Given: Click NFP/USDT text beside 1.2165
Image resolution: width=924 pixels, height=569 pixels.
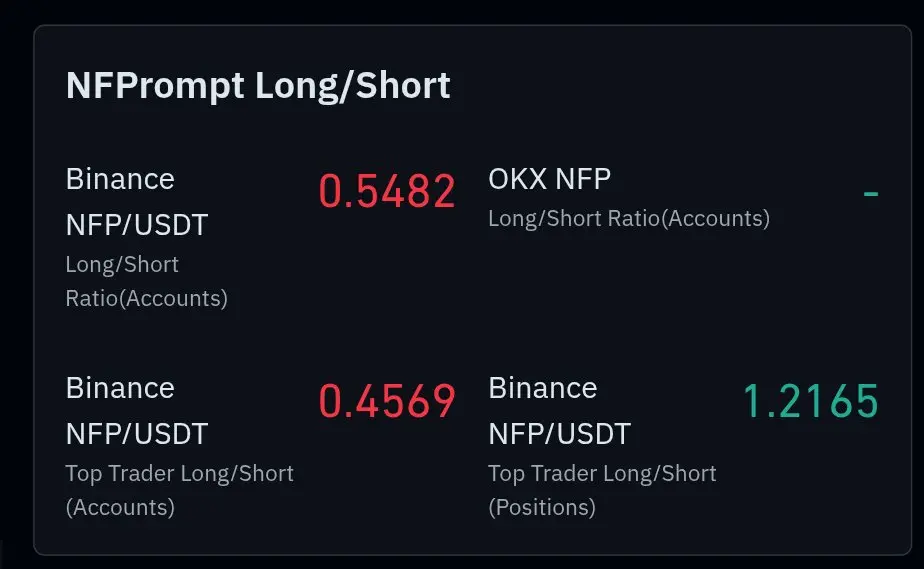Looking at the screenshot, I should 560,434.
